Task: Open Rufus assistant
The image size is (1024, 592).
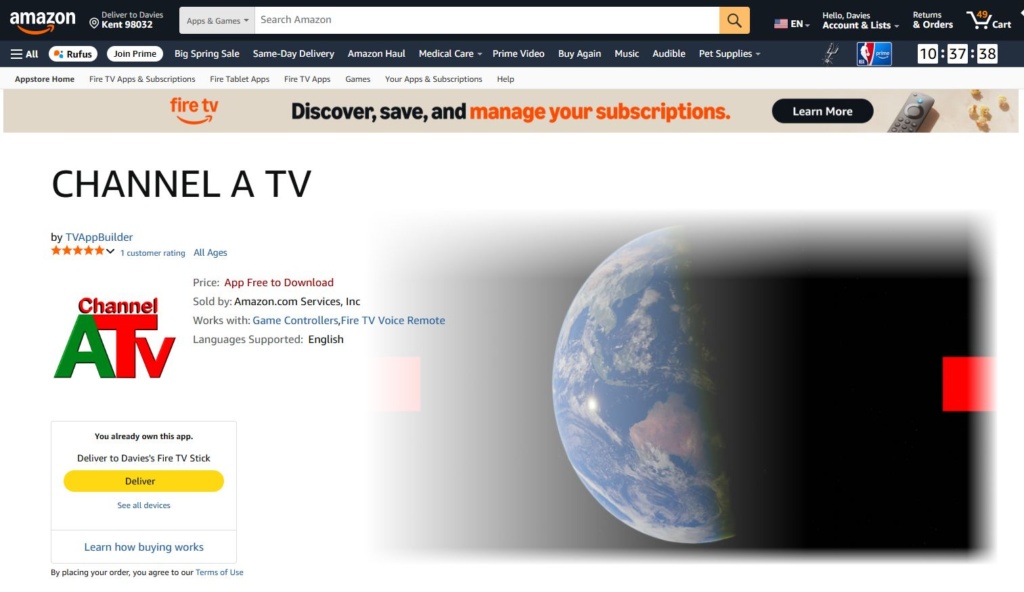Action: pos(73,54)
